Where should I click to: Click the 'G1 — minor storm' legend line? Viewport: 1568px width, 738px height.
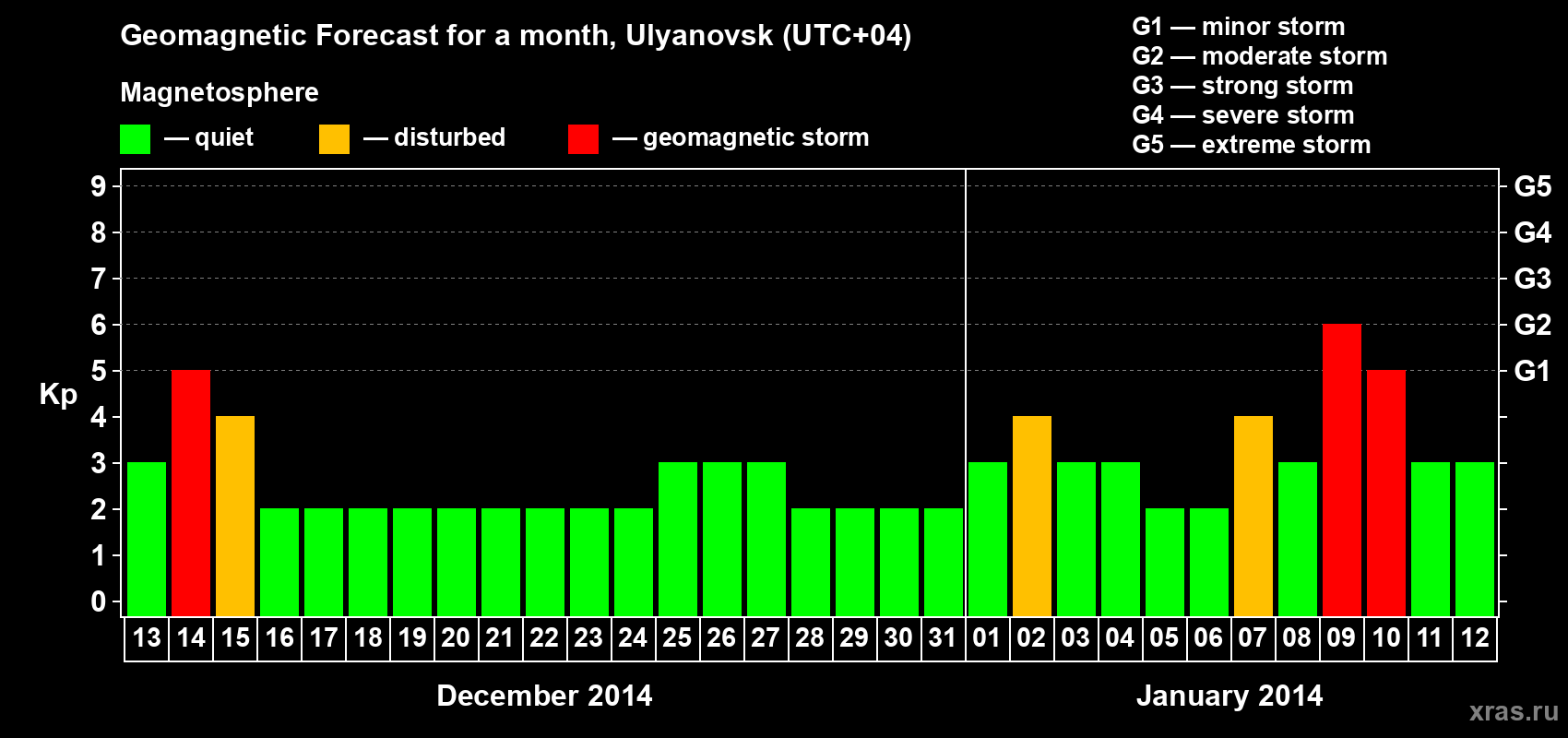click(1239, 27)
